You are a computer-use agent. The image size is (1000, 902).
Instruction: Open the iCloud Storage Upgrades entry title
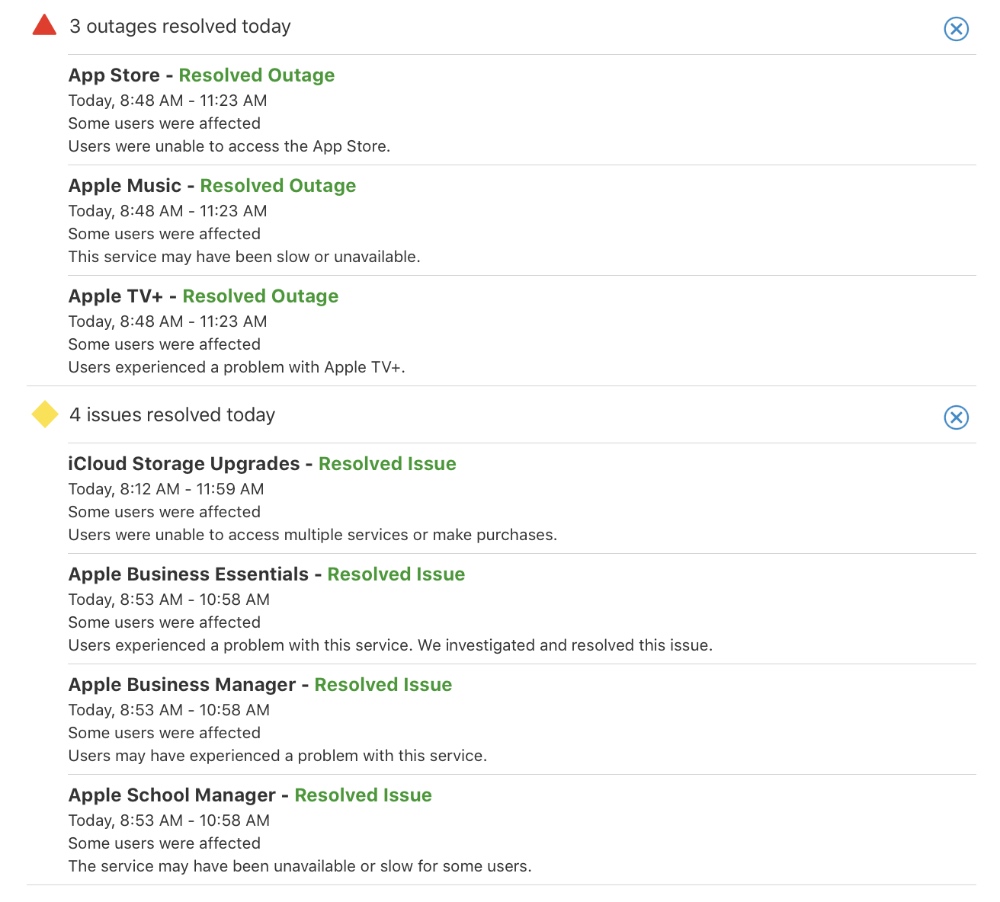tap(183, 464)
